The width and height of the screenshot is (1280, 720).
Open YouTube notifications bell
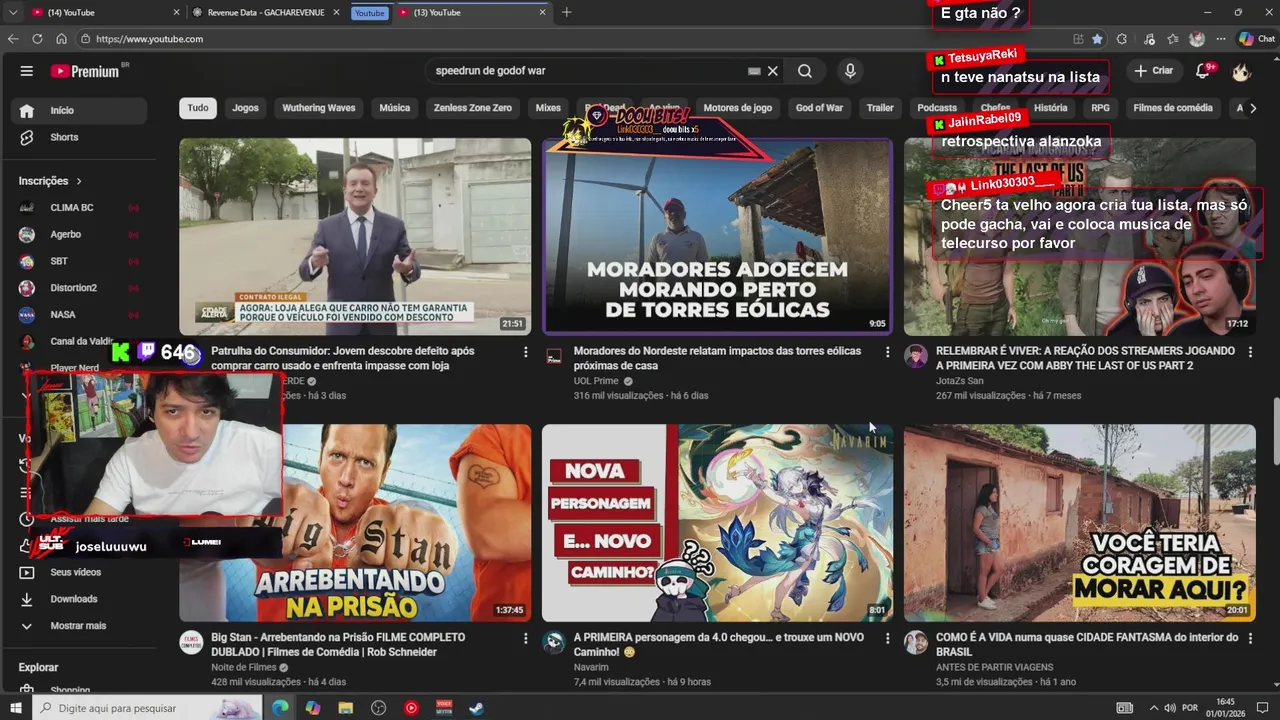click(x=1204, y=71)
